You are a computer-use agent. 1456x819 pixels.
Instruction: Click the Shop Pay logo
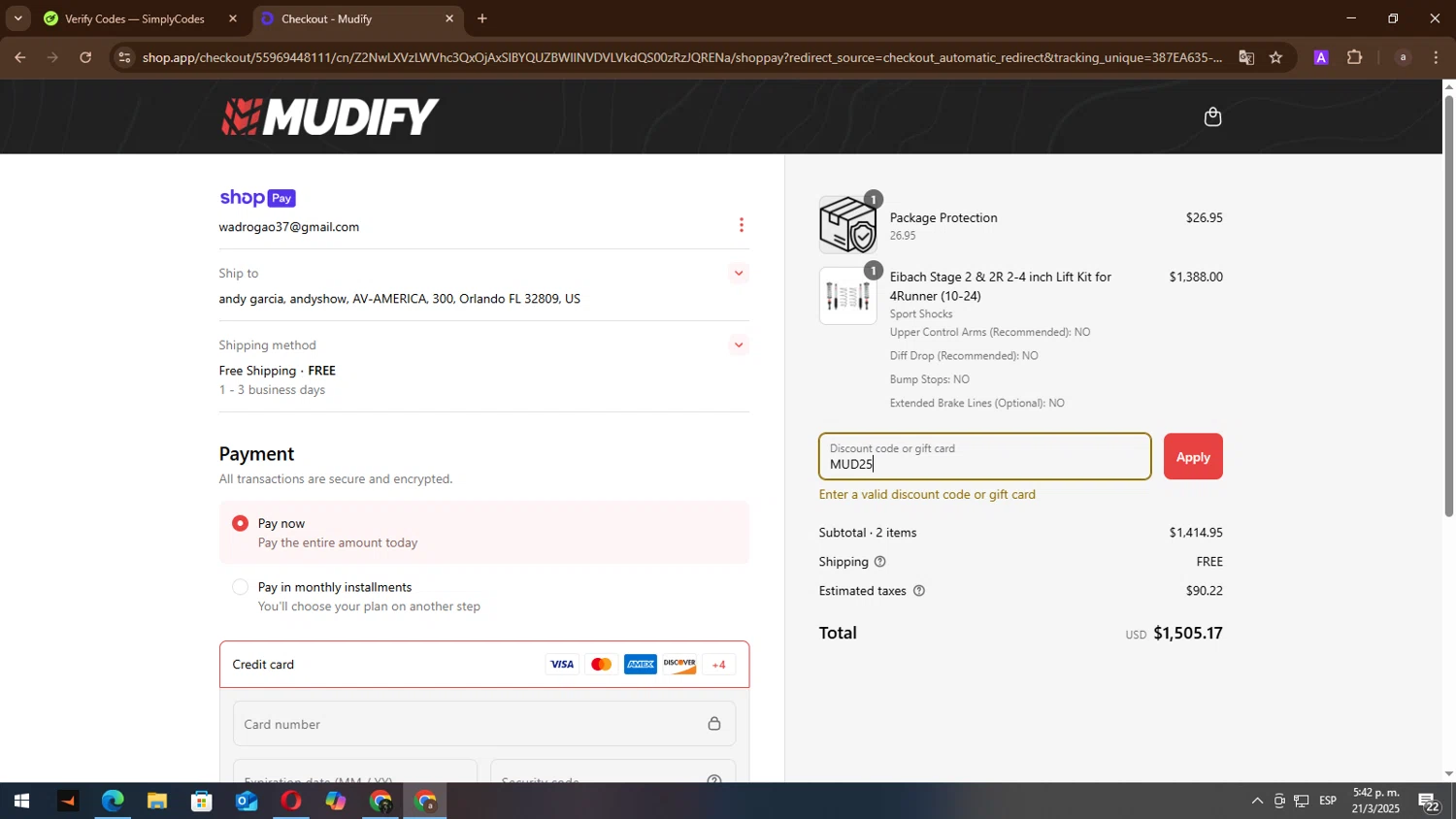click(x=257, y=198)
